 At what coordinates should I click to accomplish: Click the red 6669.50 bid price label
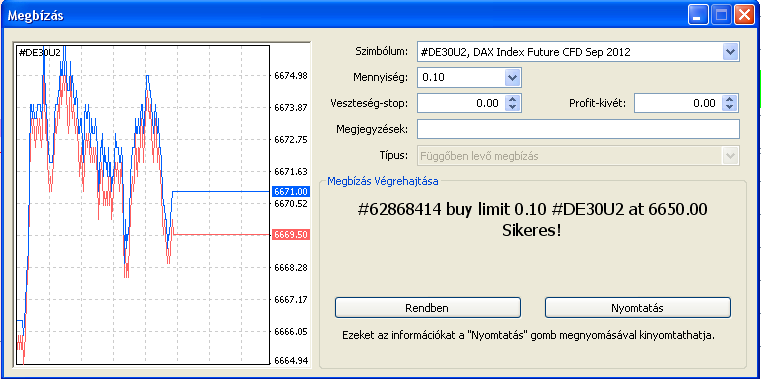(x=291, y=234)
